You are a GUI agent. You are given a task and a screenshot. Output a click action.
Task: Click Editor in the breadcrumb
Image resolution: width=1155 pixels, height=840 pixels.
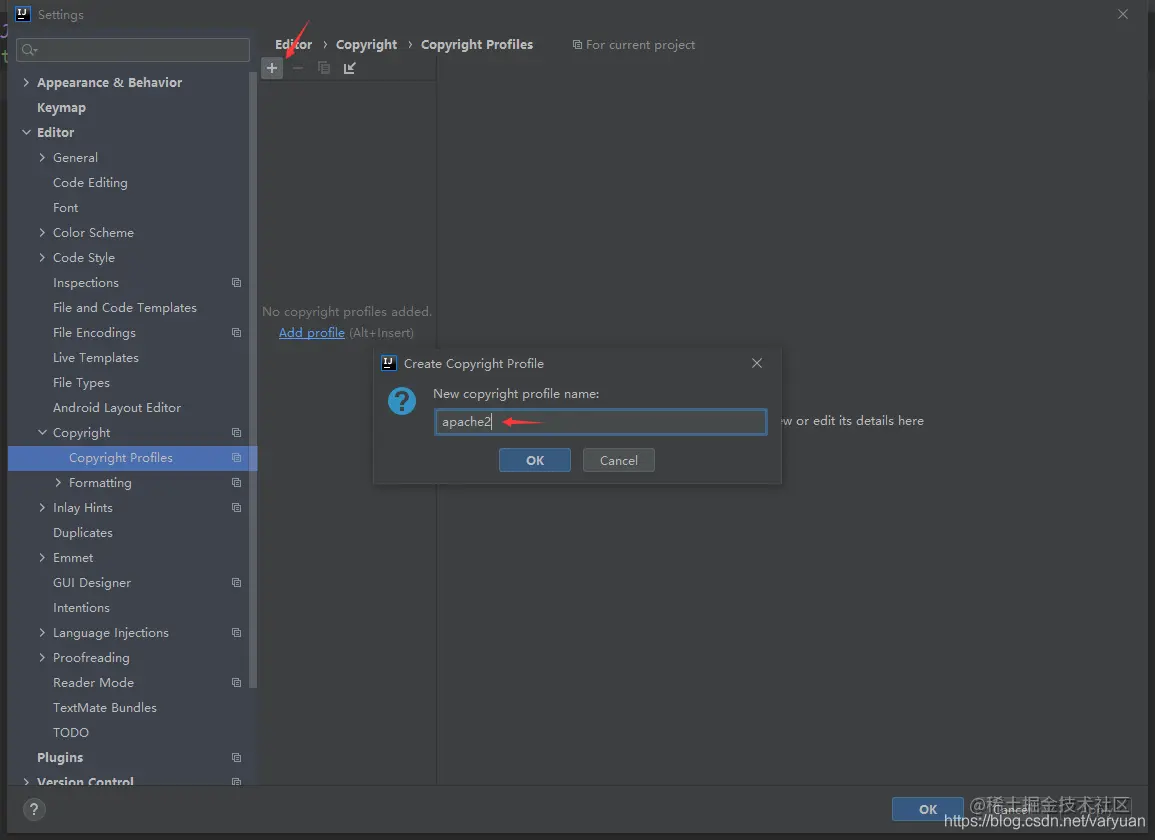pos(293,44)
